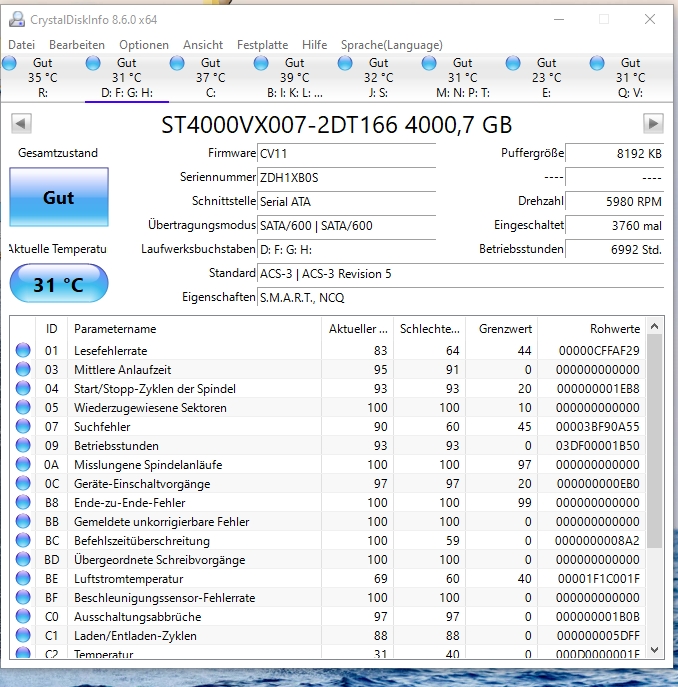
Task: Click the CrystalDiskInfo title bar icon
Action: click(x=17, y=19)
